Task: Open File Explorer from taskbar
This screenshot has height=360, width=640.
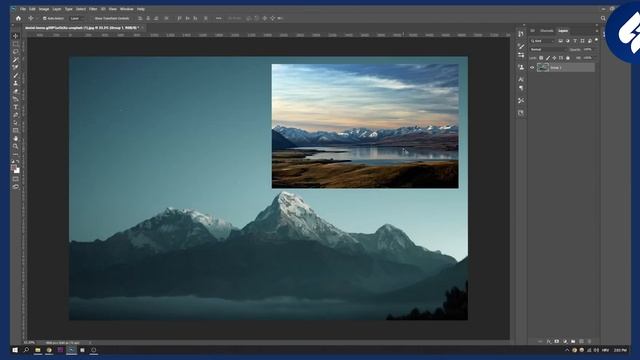Action: pyautogui.click(x=38, y=350)
